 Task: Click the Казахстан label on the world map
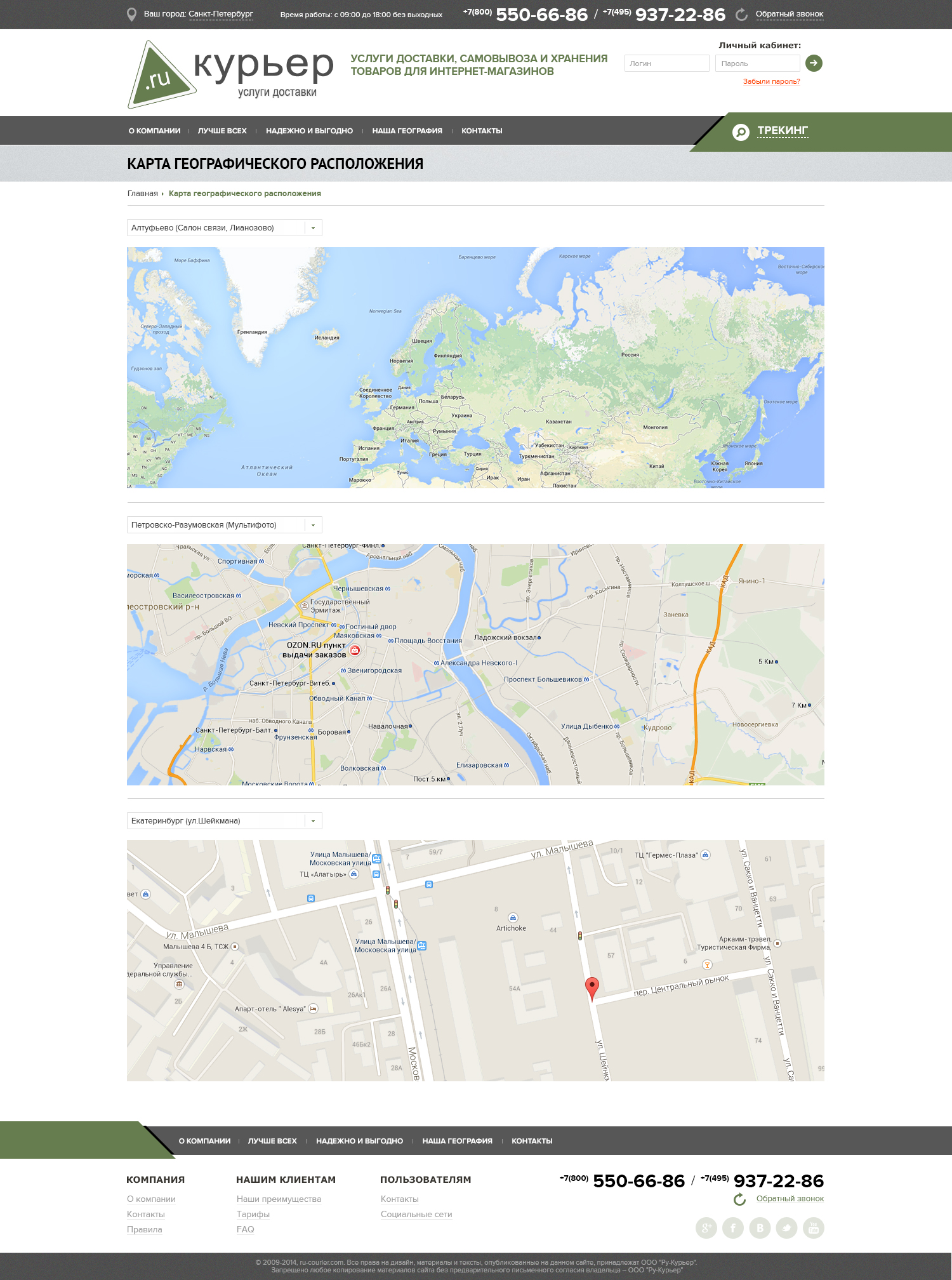pos(559,422)
